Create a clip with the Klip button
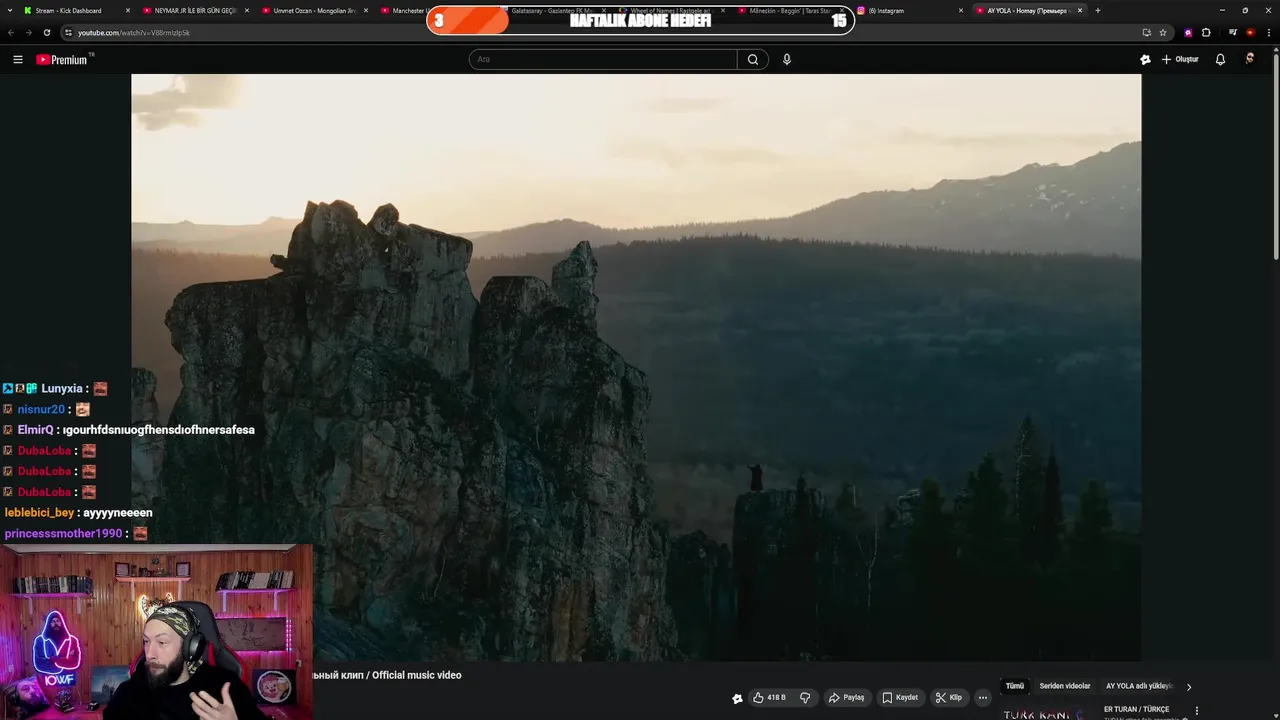Image resolution: width=1280 pixels, height=720 pixels. 949,698
